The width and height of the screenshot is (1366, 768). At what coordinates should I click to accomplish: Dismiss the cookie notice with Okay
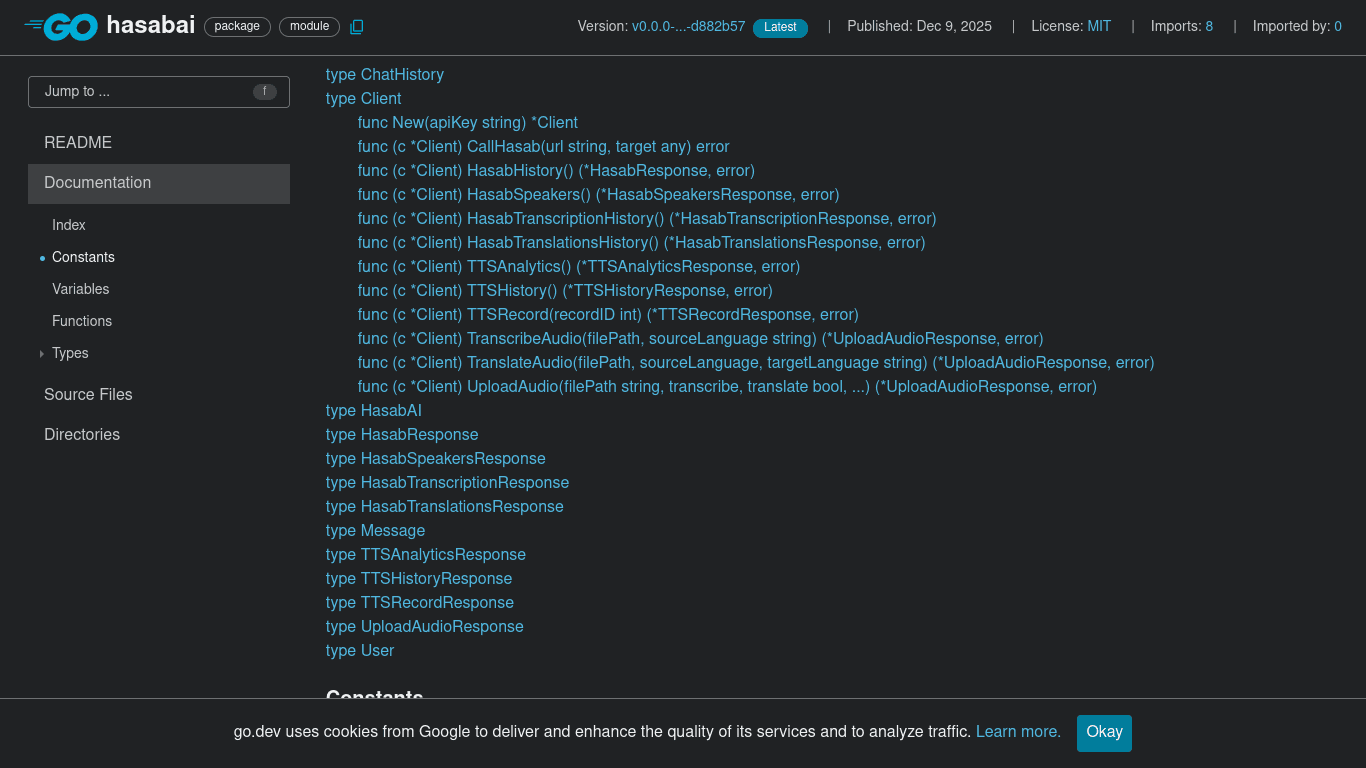(x=1104, y=733)
